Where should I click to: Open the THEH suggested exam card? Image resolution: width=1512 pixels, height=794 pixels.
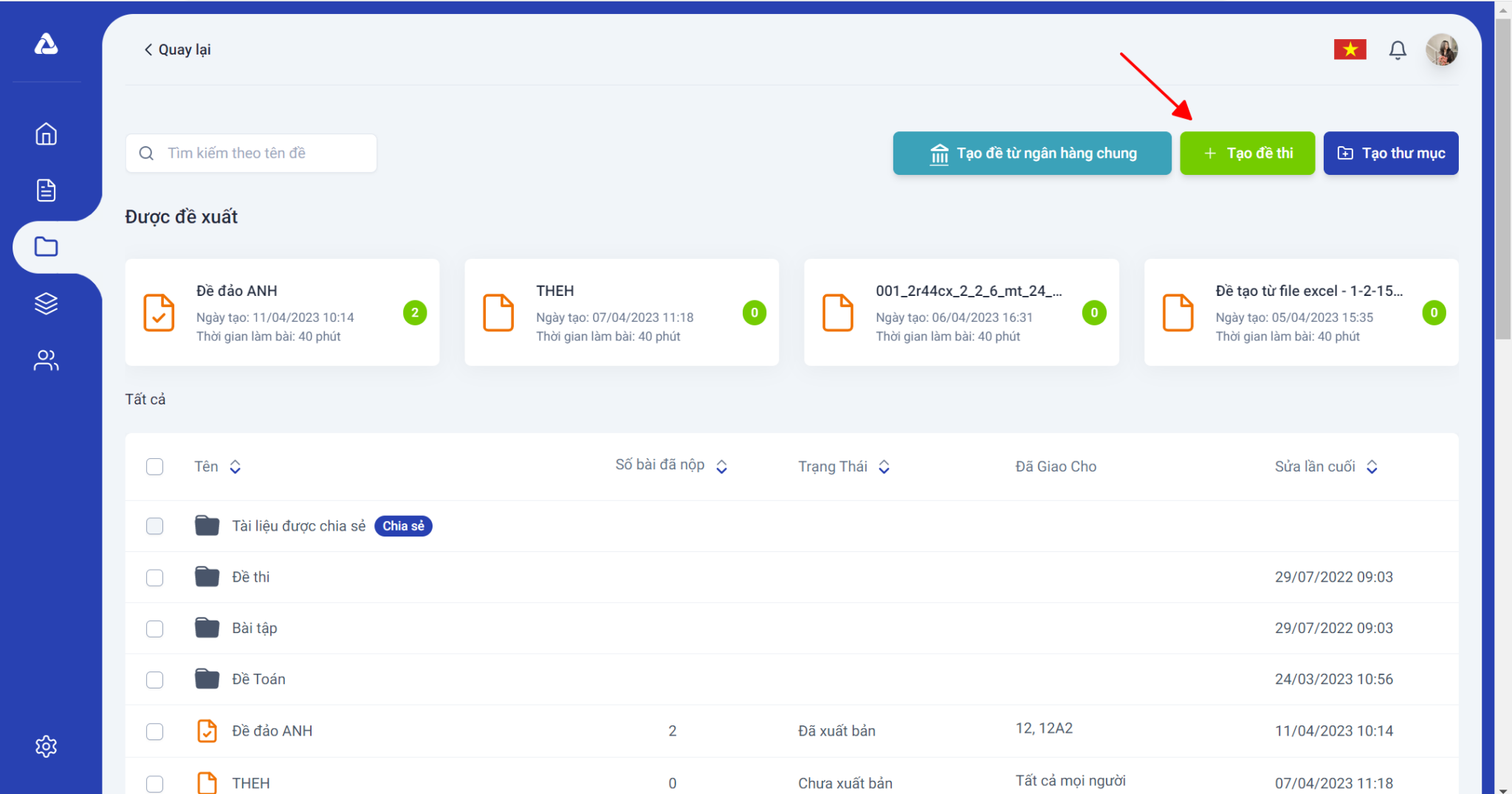[621, 312]
